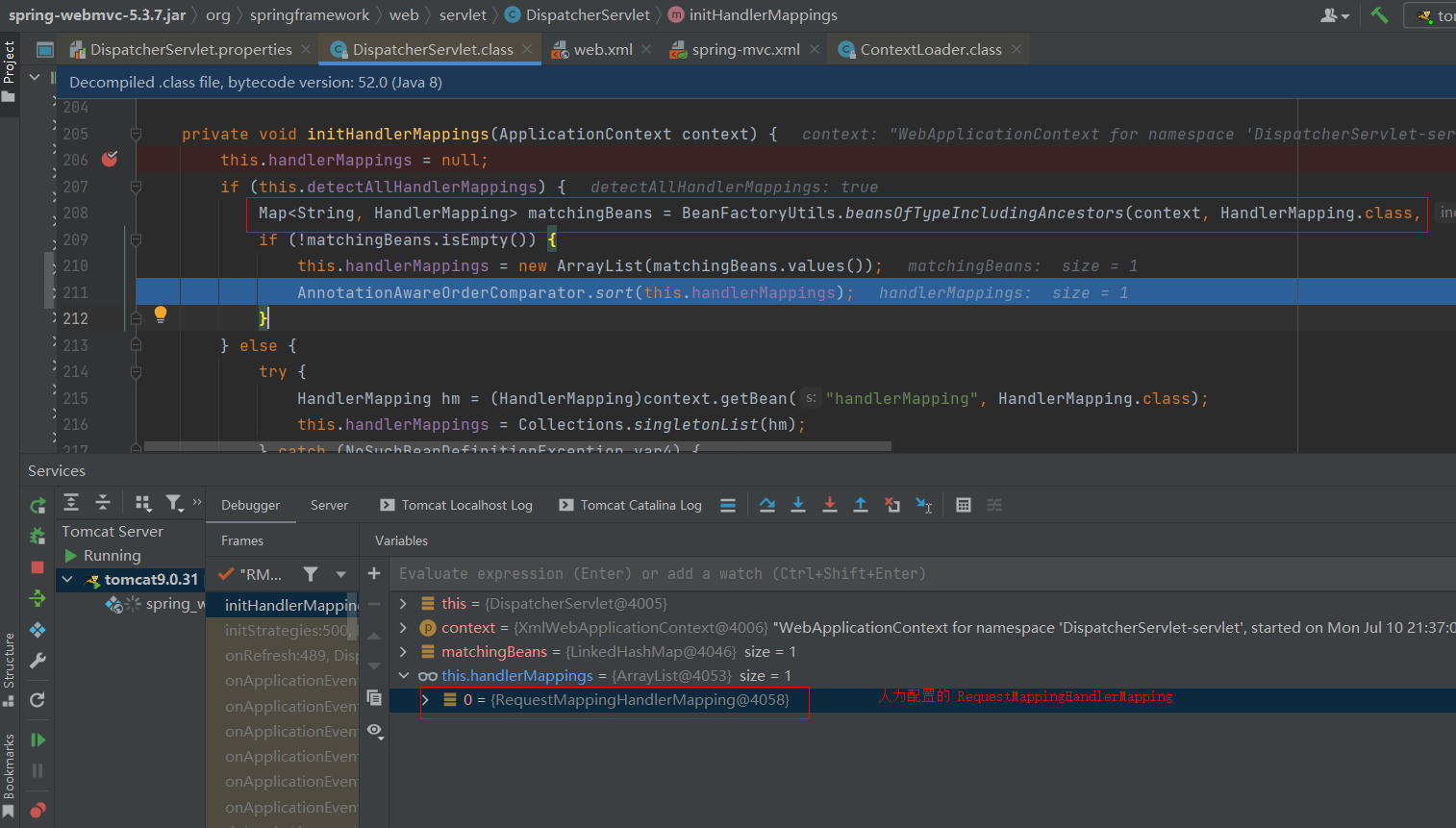The image size is (1456, 828).
Task: Open the Filter funnel in Services toolbar
Action: pos(174,502)
